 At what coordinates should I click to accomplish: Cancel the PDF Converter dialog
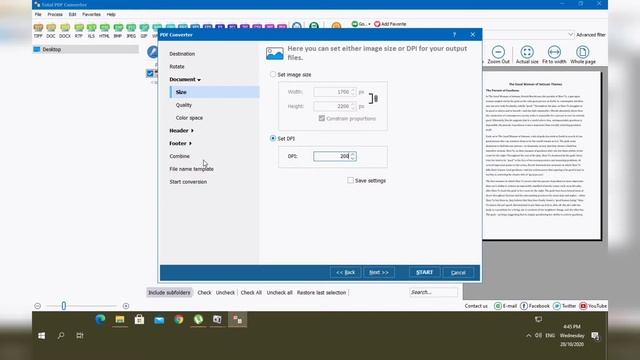pyautogui.click(x=458, y=272)
